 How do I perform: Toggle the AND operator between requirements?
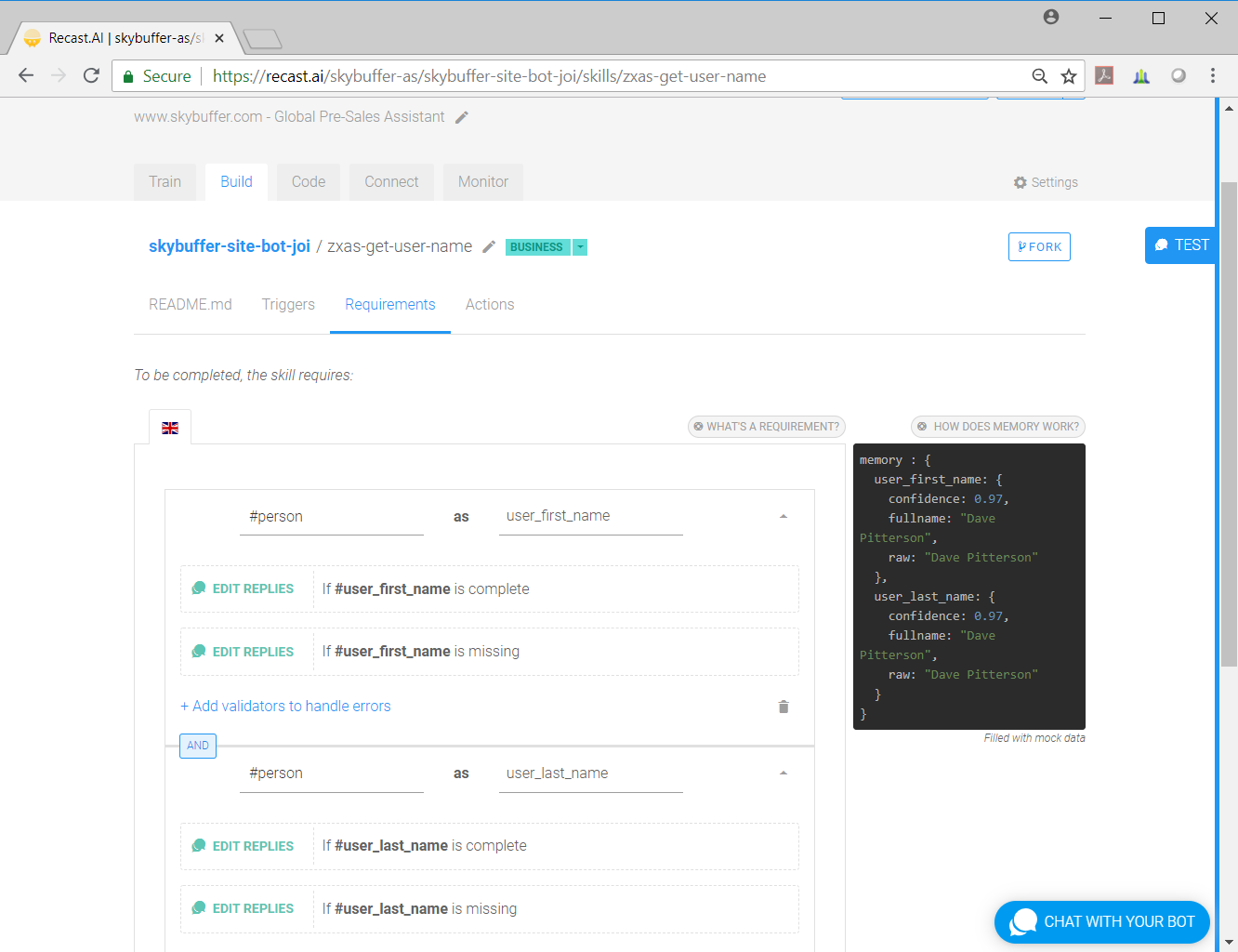tap(198, 746)
